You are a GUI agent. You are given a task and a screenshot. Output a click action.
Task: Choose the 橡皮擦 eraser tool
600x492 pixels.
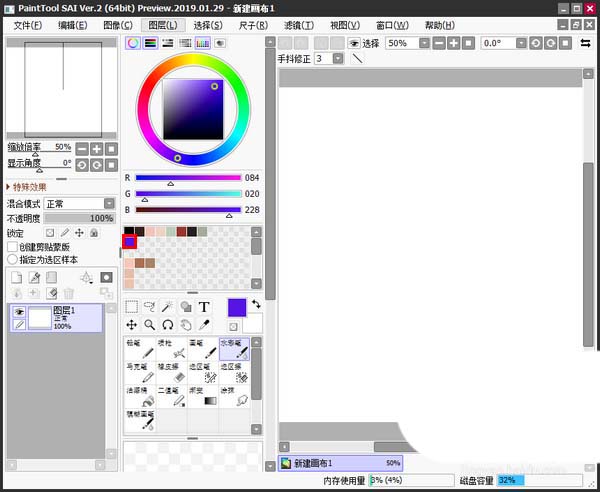[171, 373]
